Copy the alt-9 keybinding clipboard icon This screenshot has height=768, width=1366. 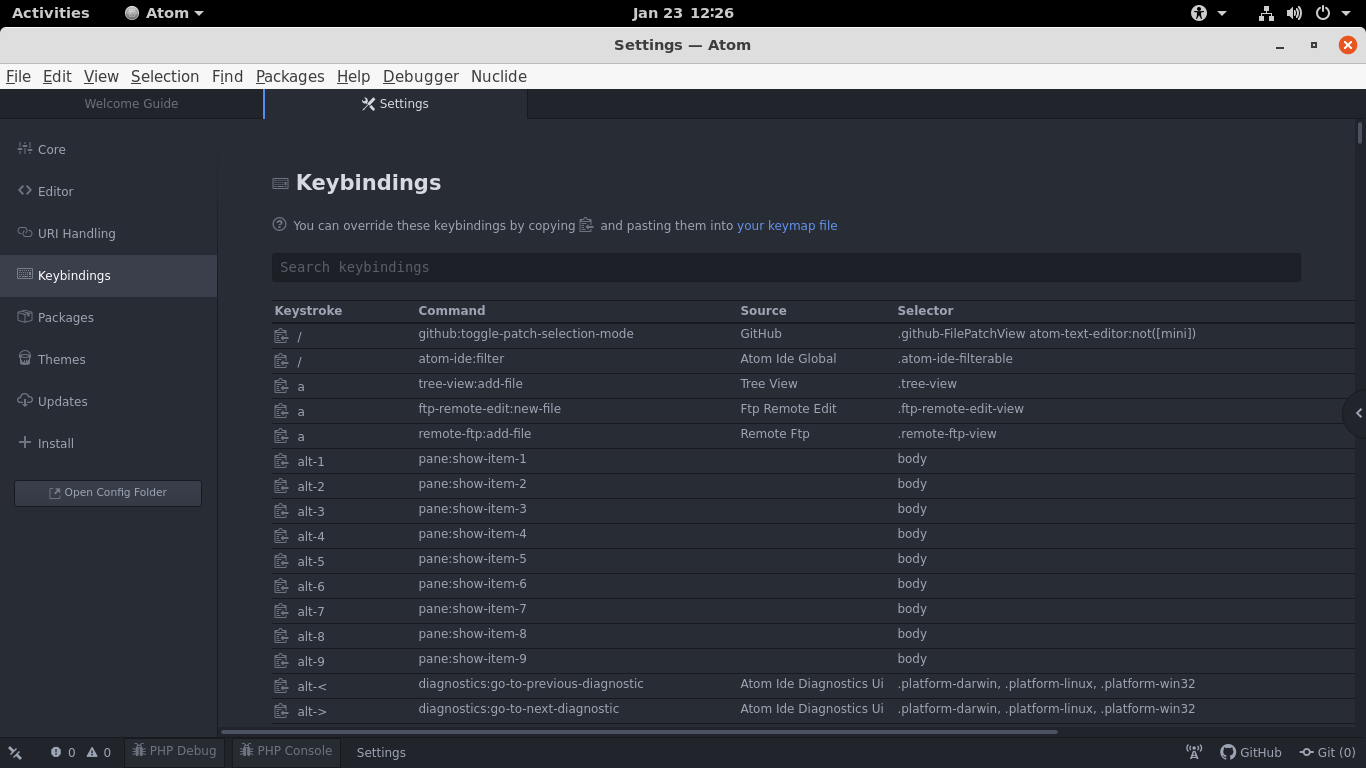coord(282,661)
